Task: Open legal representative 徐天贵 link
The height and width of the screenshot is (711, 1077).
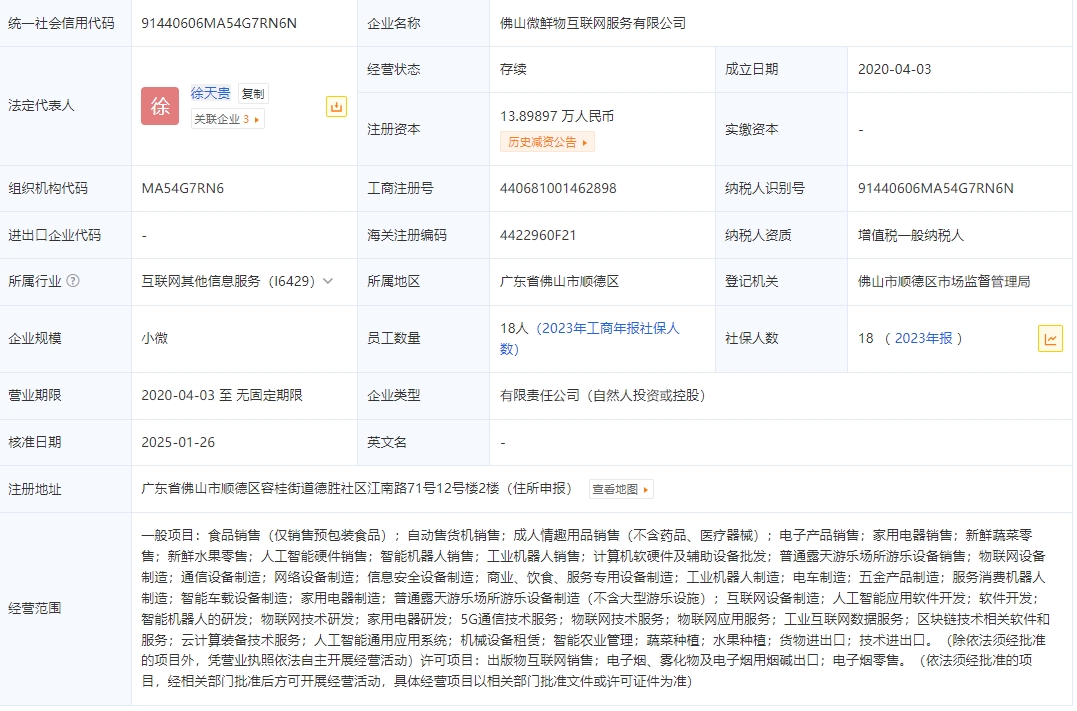Action: coord(210,93)
